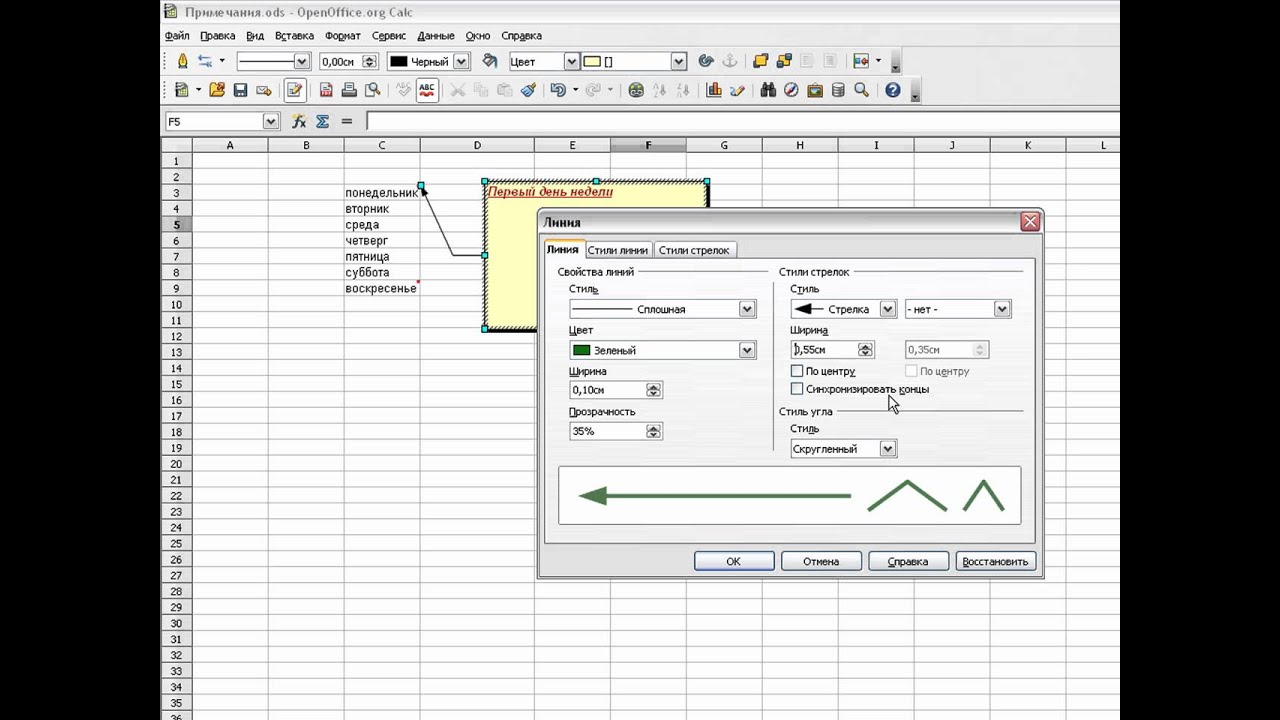The image size is (1280, 720).
Task: Click the Find & Replace binoculars icon
Action: point(768,90)
